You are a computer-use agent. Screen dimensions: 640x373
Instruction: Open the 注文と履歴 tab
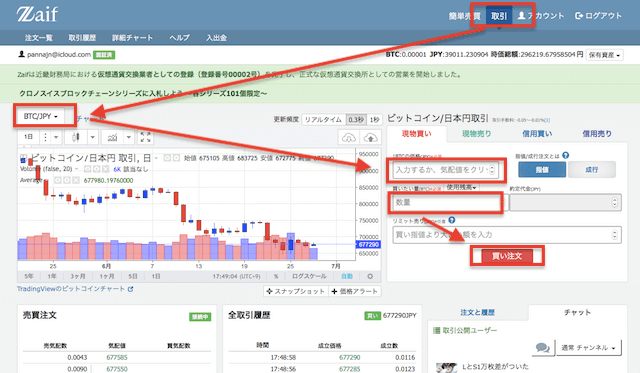(478, 312)
